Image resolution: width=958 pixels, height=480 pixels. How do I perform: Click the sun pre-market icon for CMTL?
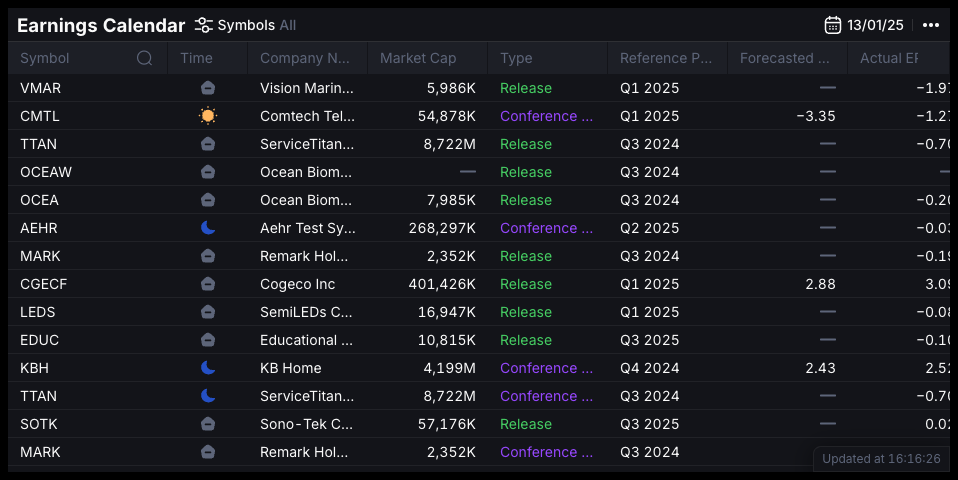pos(208,116)
